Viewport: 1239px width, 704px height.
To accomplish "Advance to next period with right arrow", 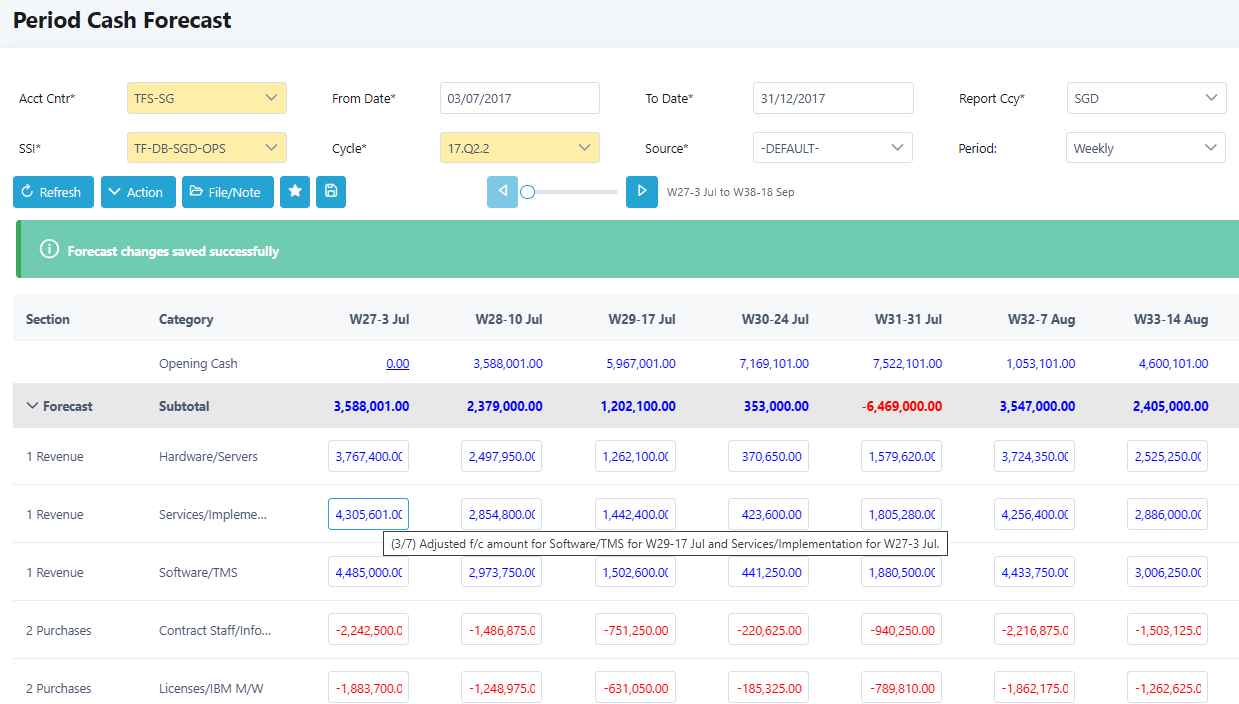I will point(642,191).
